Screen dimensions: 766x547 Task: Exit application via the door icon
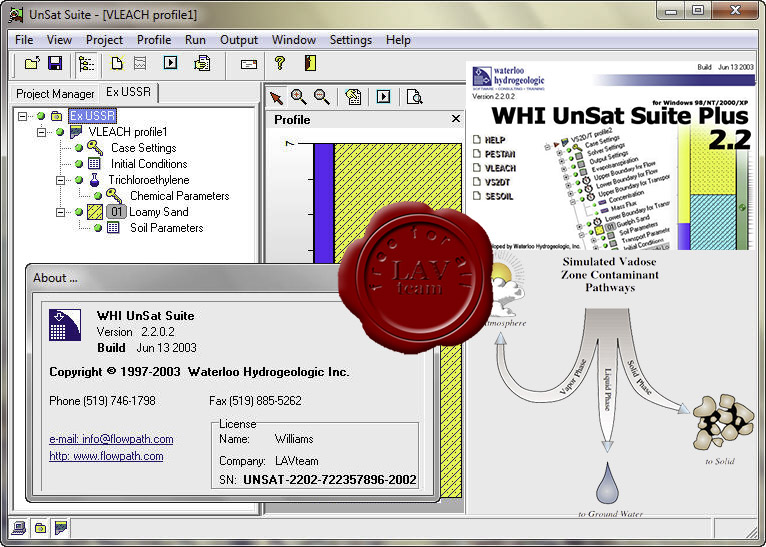tap(310, 63)
